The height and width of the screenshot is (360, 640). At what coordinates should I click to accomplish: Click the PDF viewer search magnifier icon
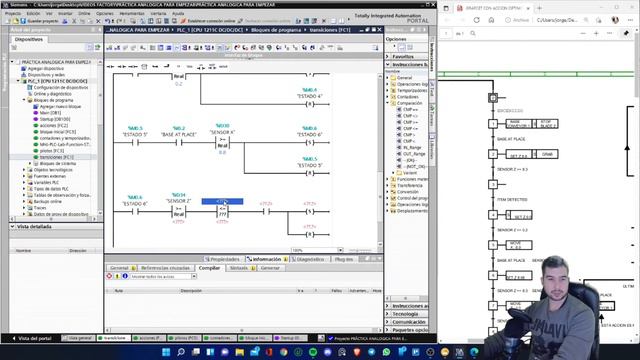tap(473, 33)
